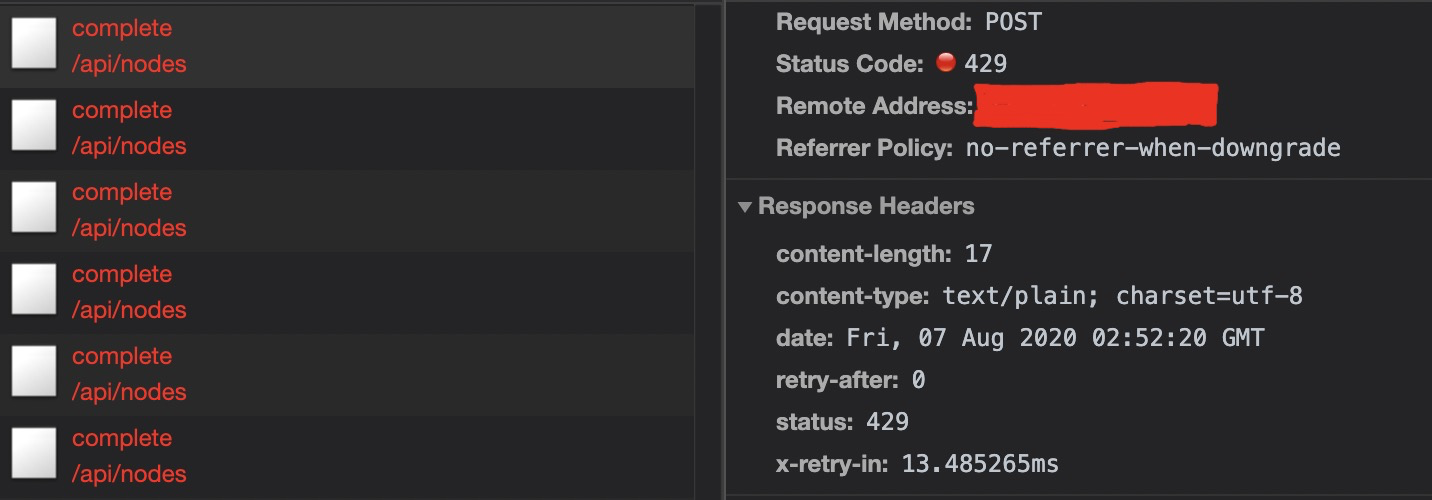Click the x-retry-in value 13.485265ms
The width and height of the screenshot is (1432, 500).
[979, 464]
